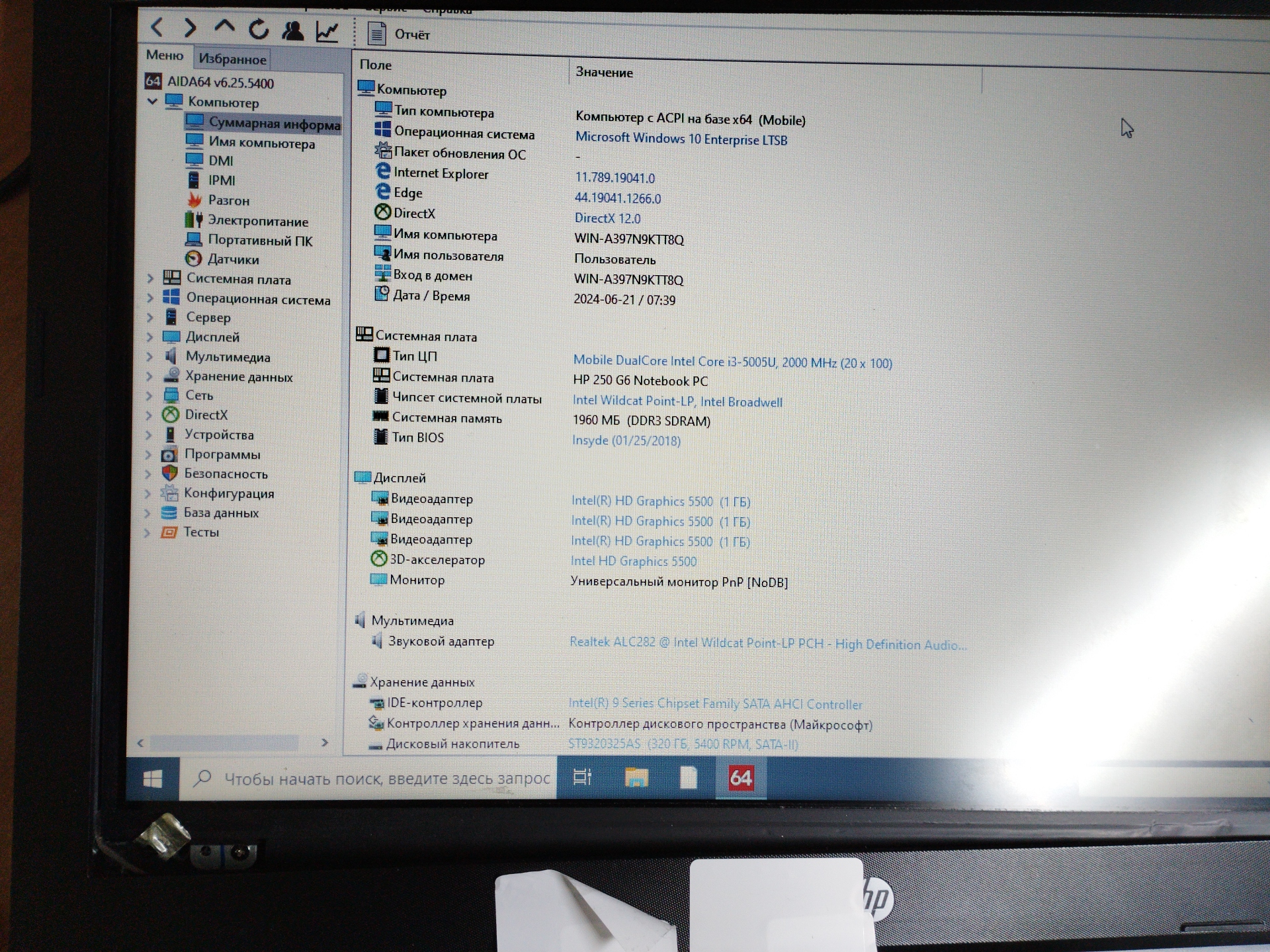
Task: Select the Звуковой адаптер row icon
Action: click(376, 640)
